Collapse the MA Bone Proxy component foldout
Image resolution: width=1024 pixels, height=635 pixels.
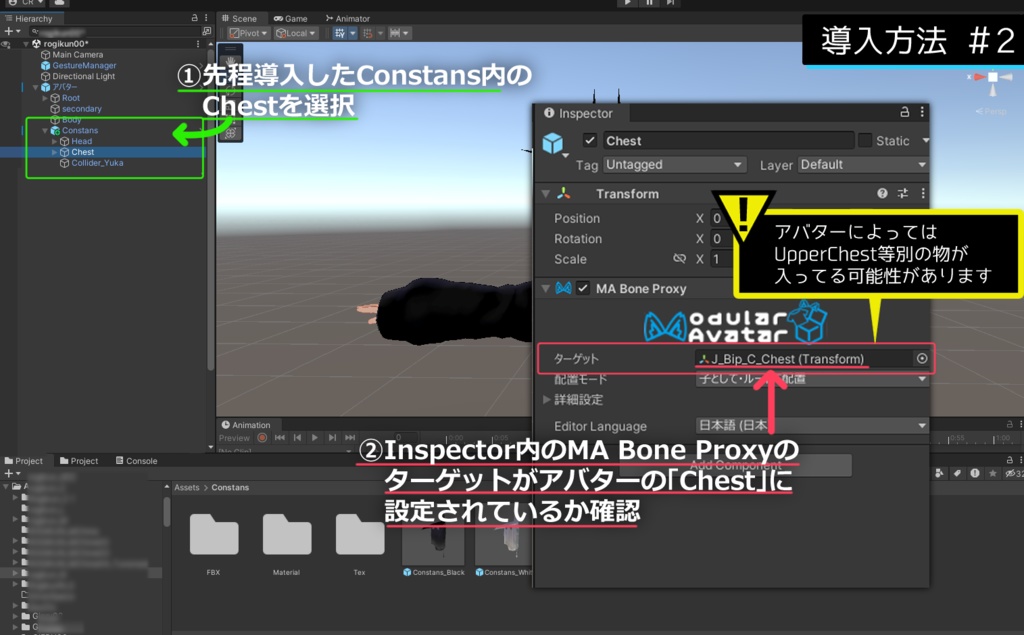545,289
